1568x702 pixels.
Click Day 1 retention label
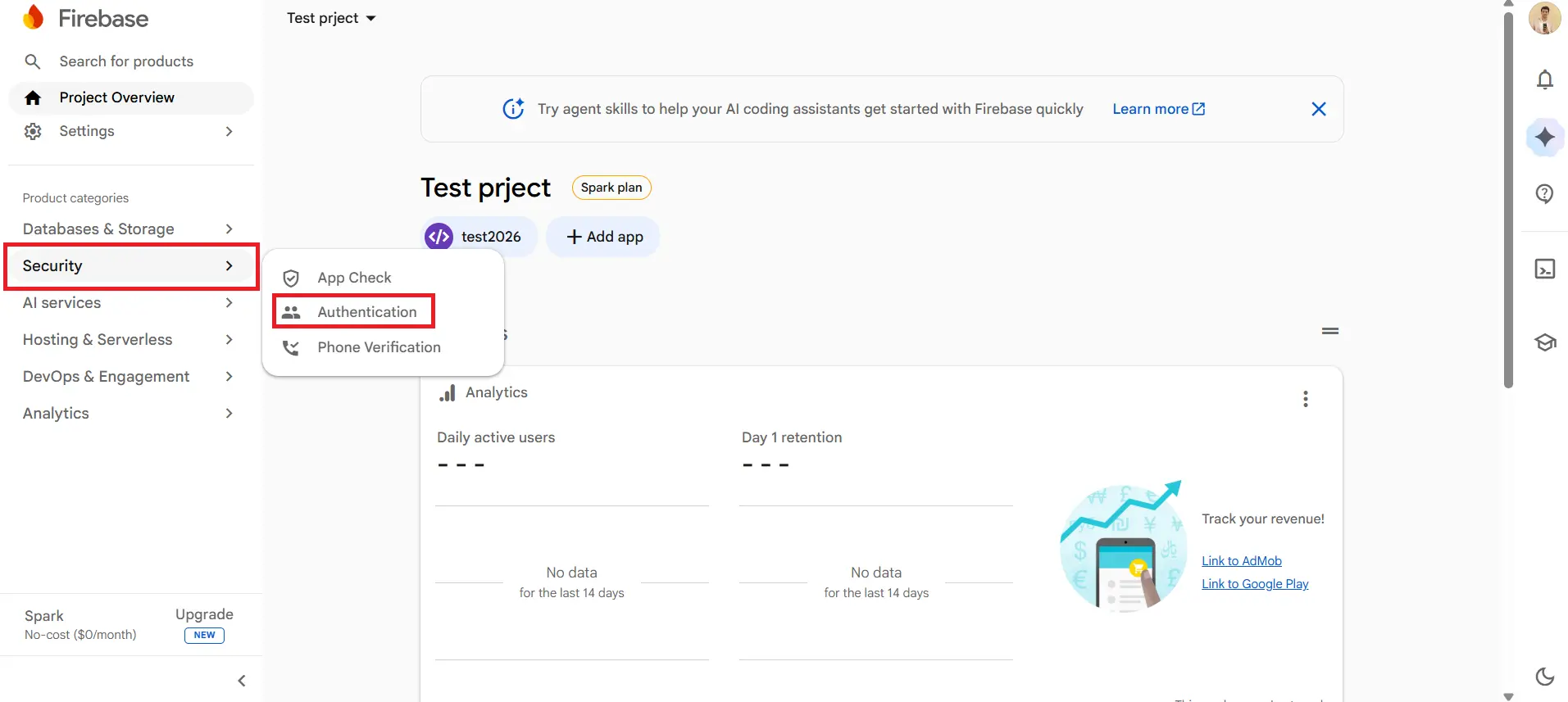click(x=792, y=437)
